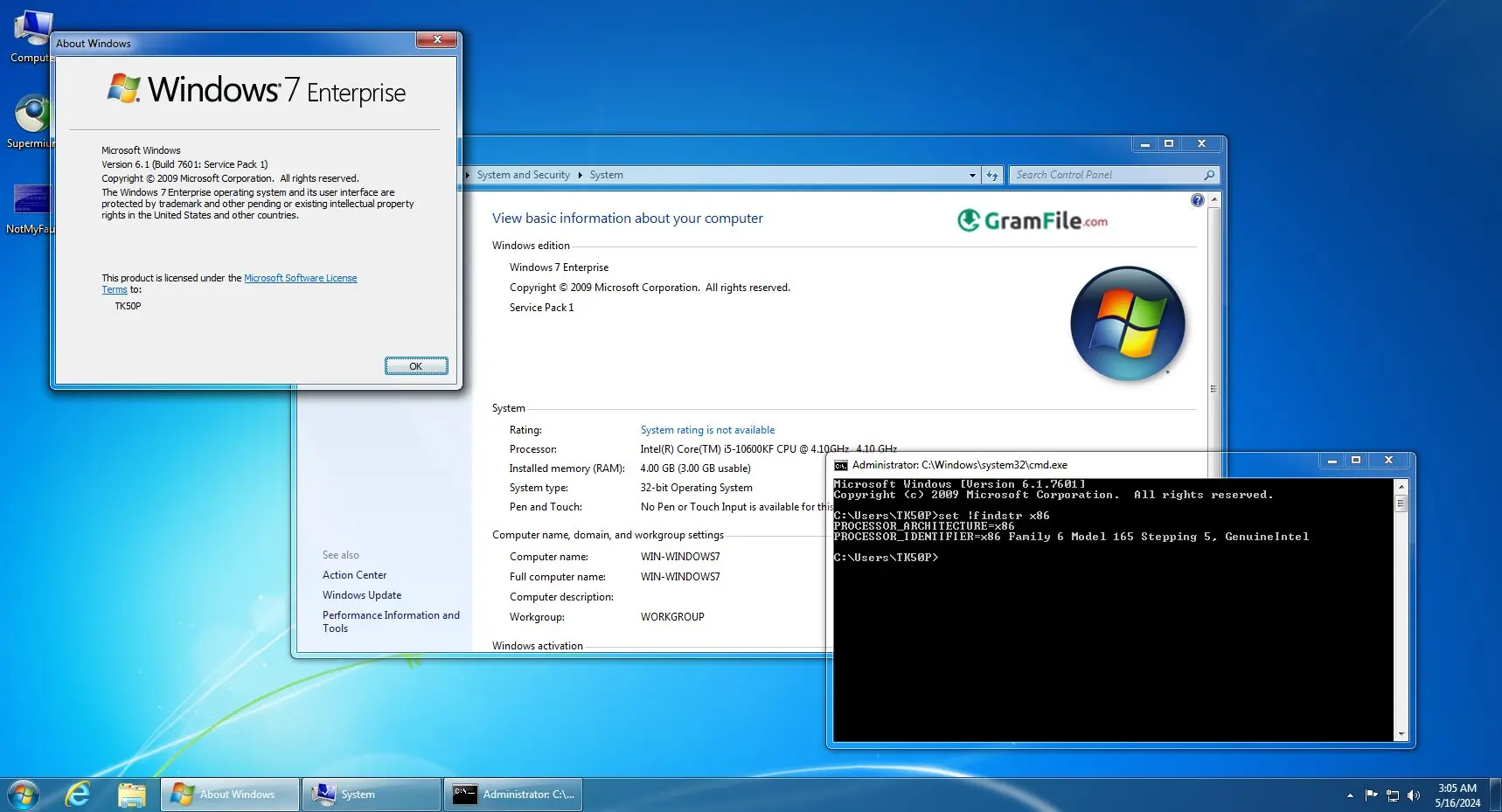Click the Search Control Panel field
Image resolution: width=1502 pixels, height=812 pixels.
[x=1106, y=175]
